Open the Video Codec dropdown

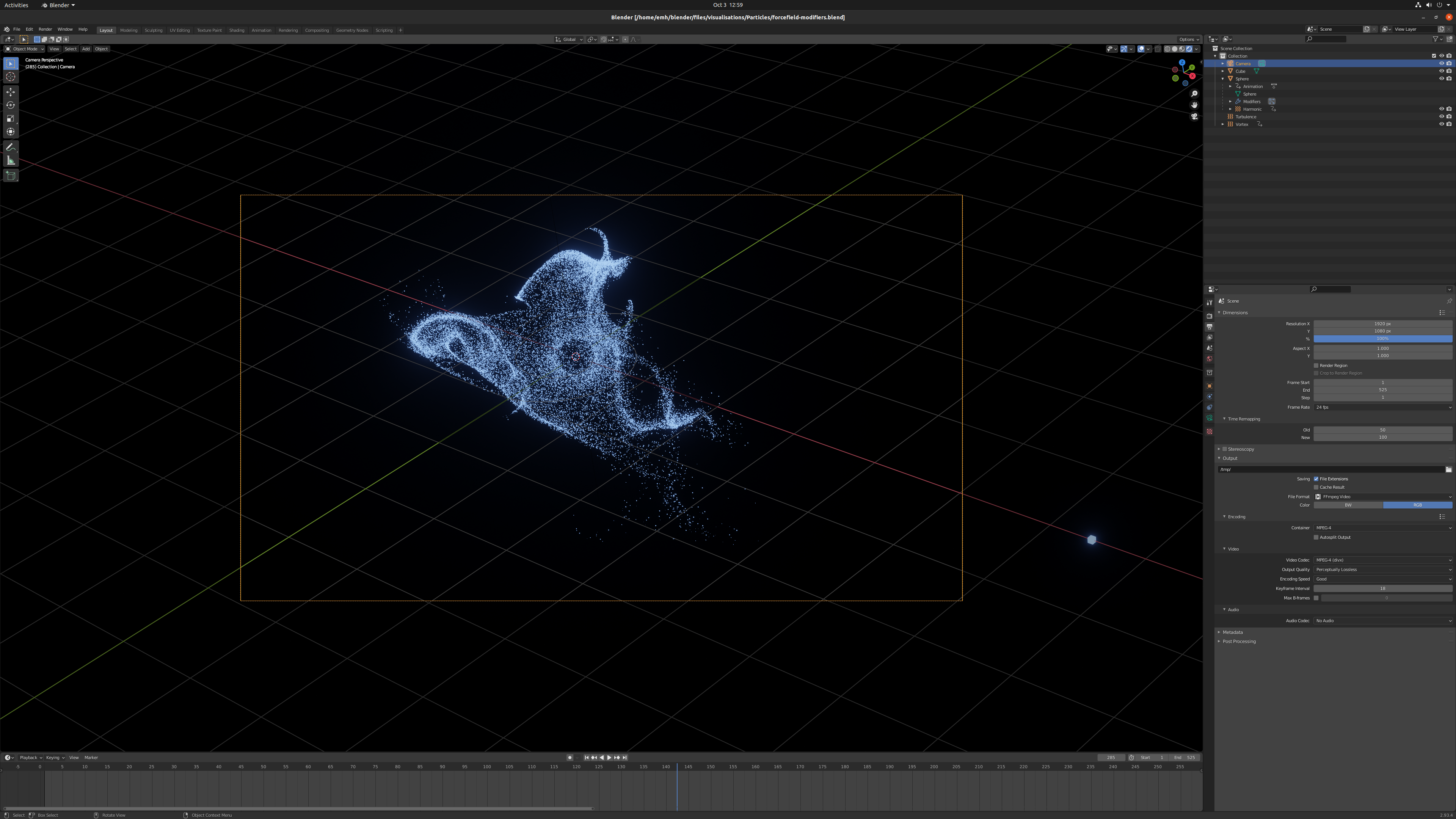[x=1382, y=560]
